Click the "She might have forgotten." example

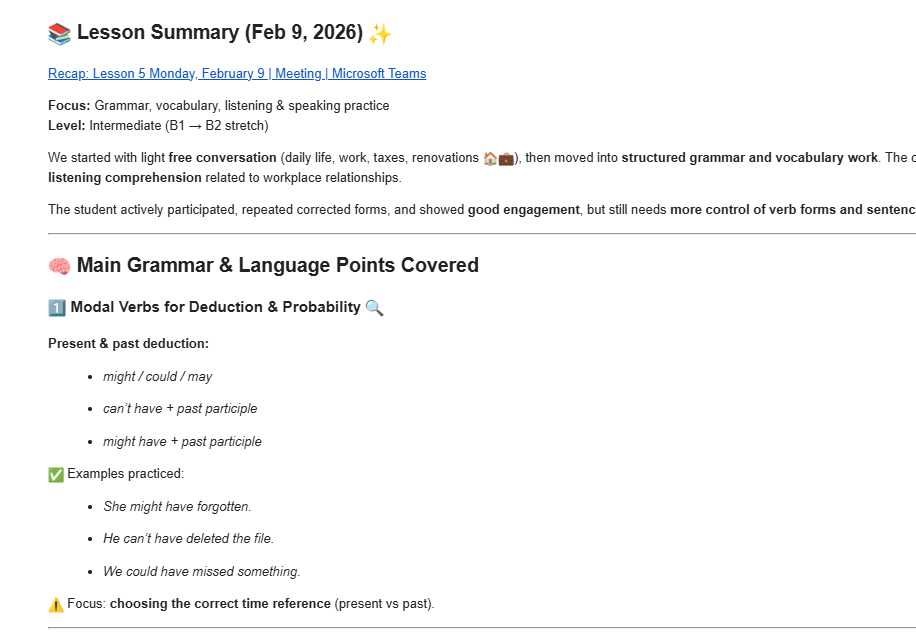[x=177, y=507]
